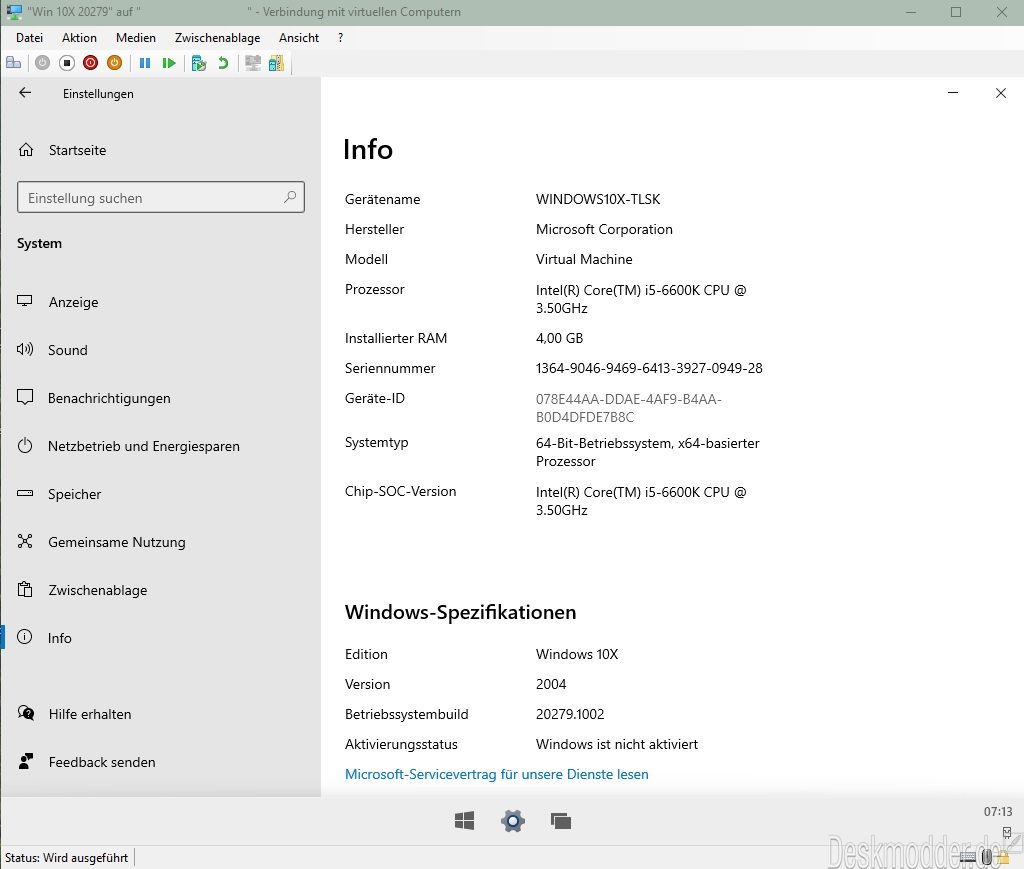Open Task View from the taskbar
Screen dimensions: 1024x869
click(x=561, y=821)
